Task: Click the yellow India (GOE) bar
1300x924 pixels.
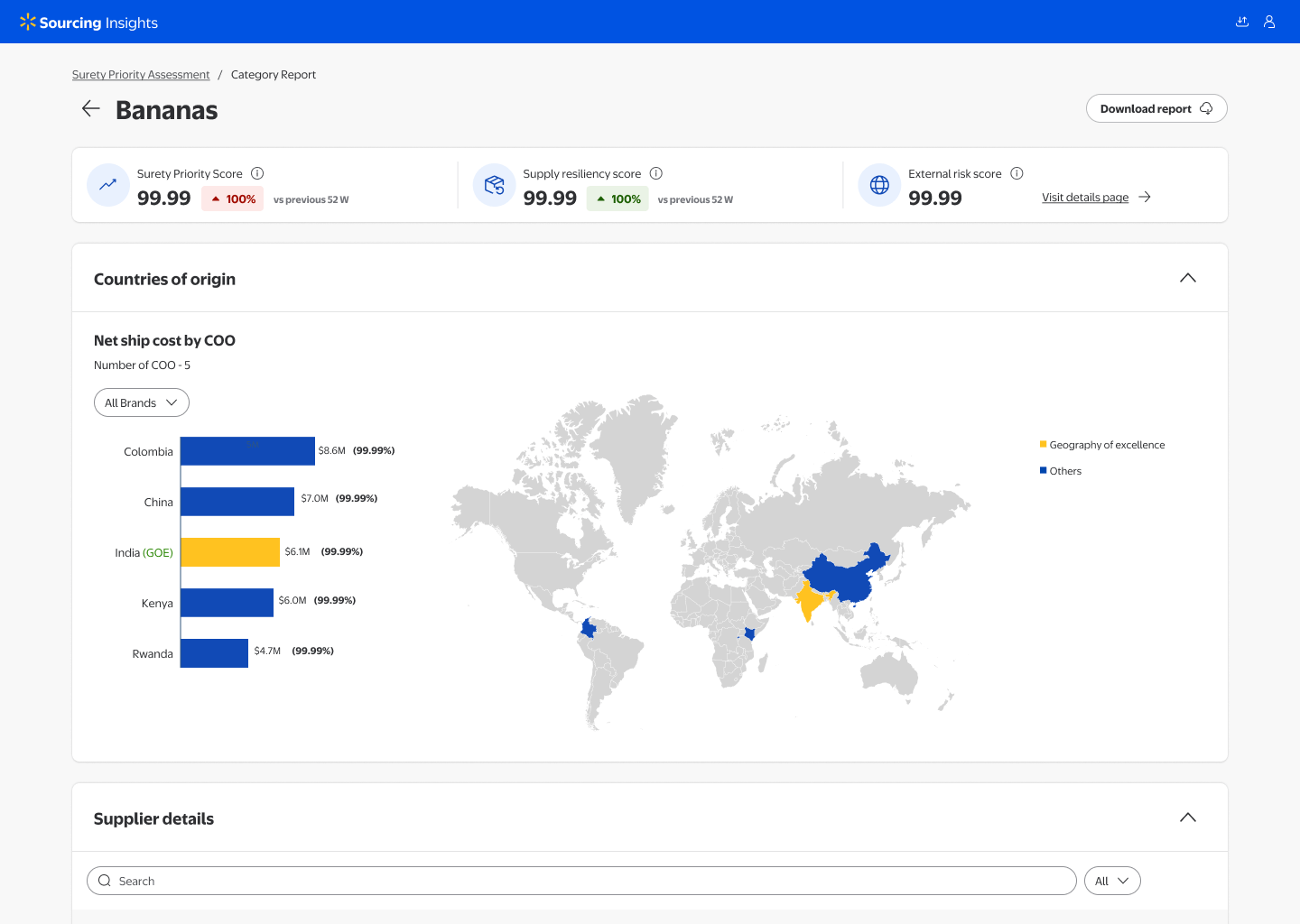Action: point(230,552)
